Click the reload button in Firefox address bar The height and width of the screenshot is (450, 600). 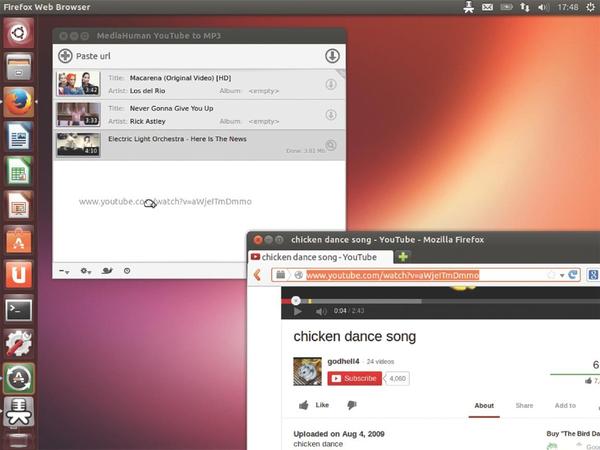click(573, 275)
